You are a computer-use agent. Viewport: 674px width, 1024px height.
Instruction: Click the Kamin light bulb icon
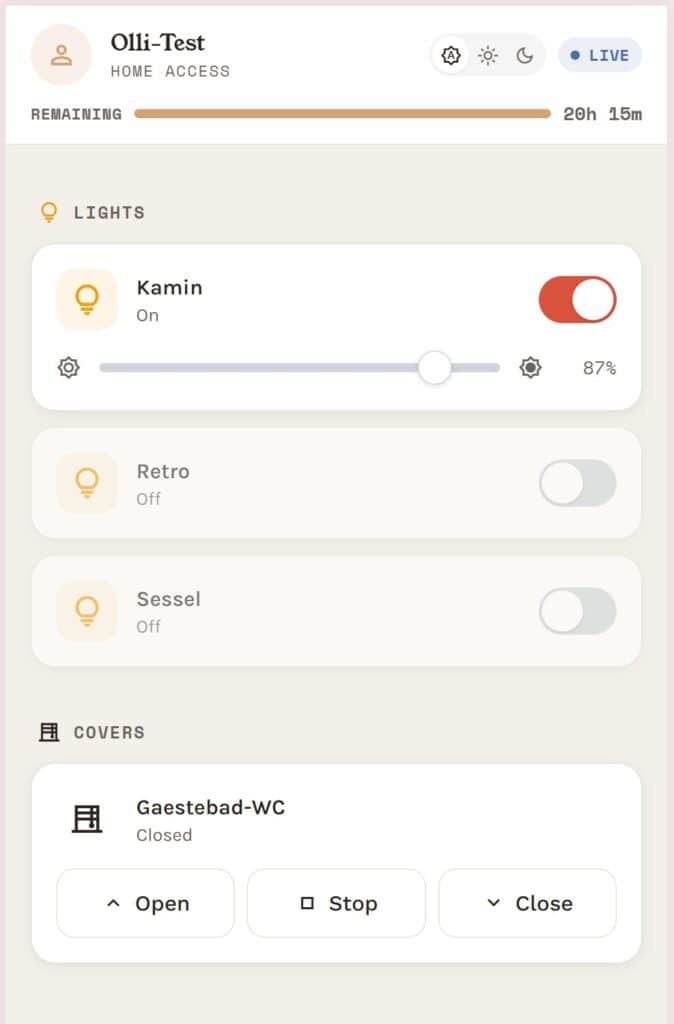[x=87, y=298]
